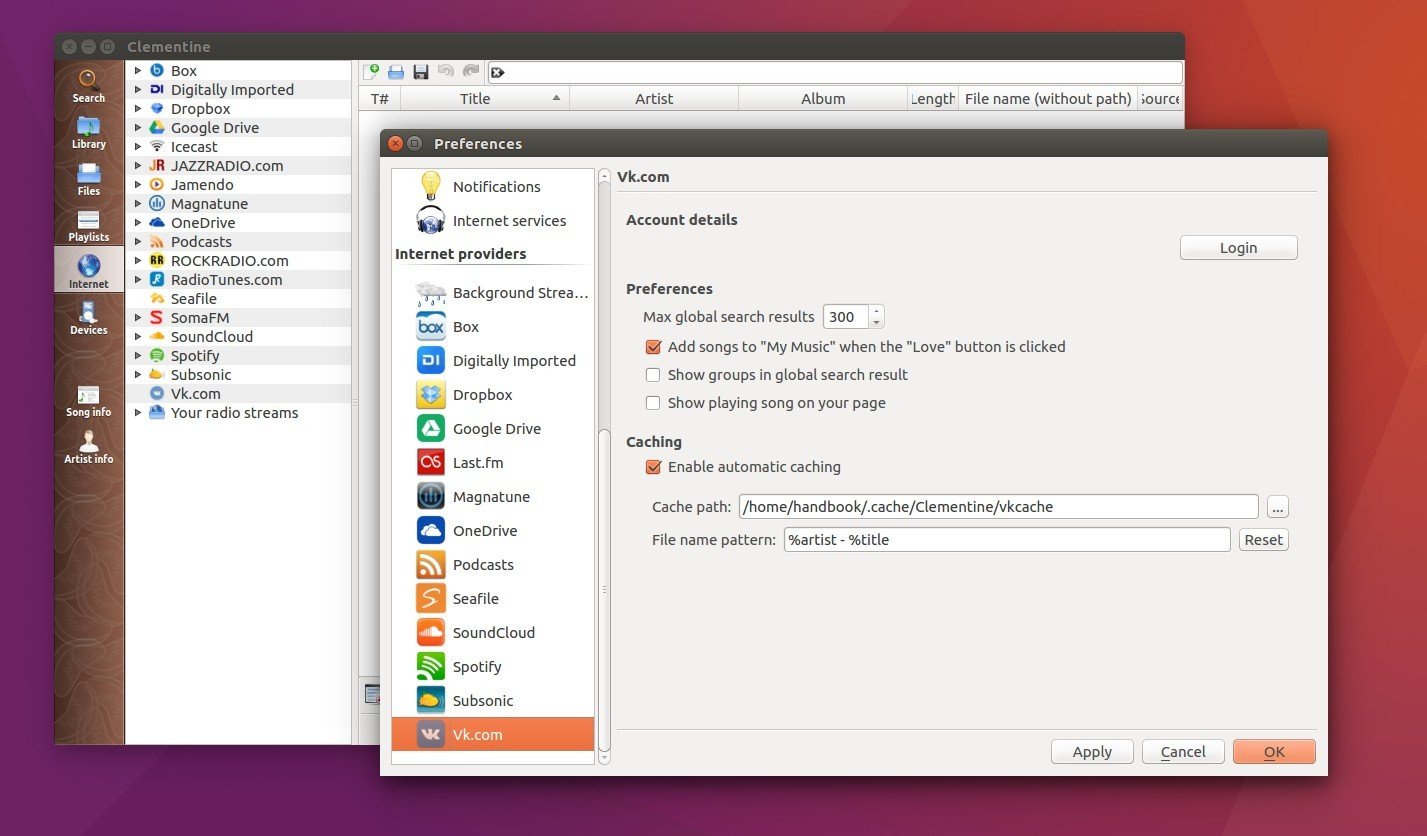Expand the Dropbox tree node

[x=139, y=109]
